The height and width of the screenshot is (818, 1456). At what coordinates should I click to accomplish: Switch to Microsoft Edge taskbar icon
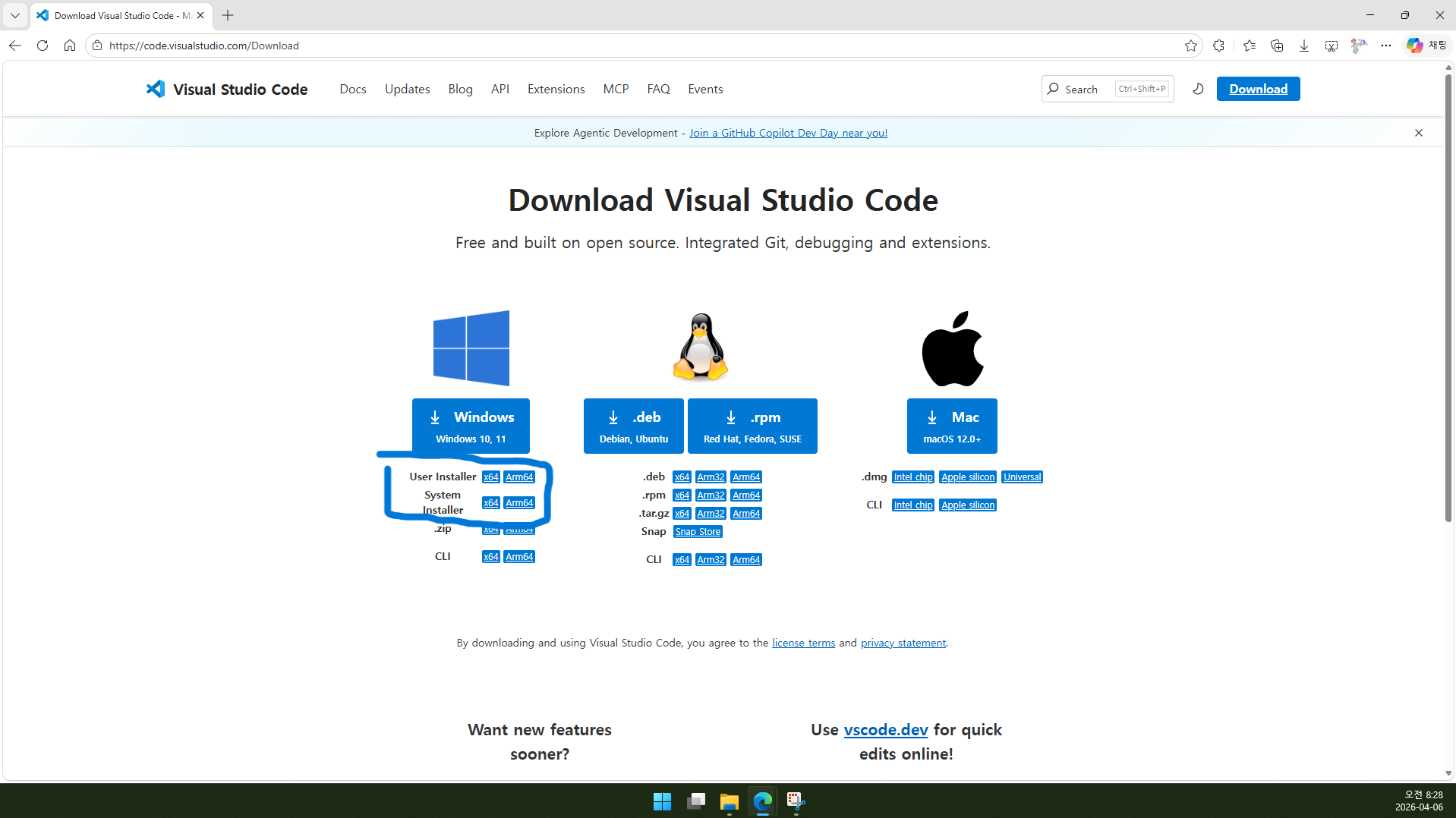point(763,801)
